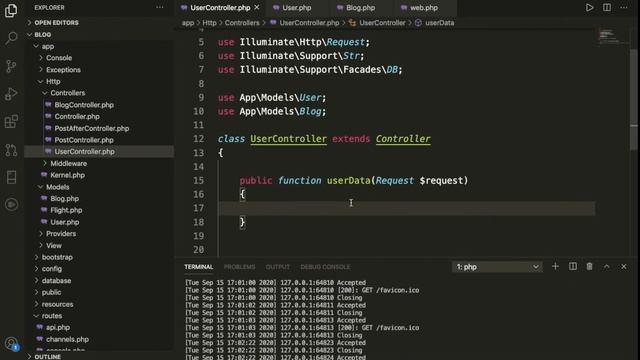Place cursor on empty line 17
The image size is (640, 360).
[x=406, y=209]
